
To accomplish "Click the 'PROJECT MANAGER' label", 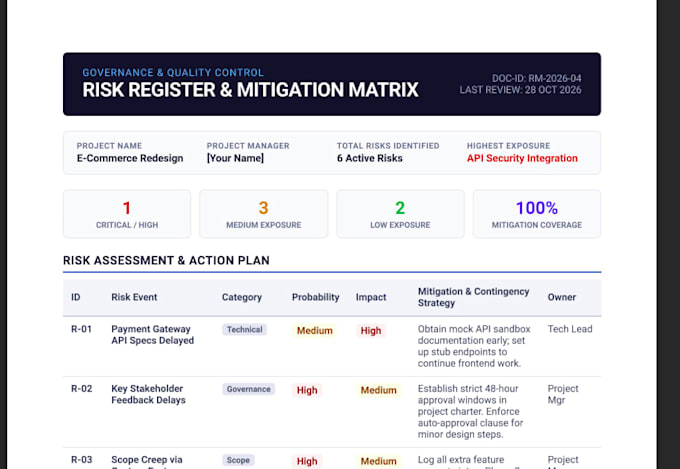I will click(248, 146).
